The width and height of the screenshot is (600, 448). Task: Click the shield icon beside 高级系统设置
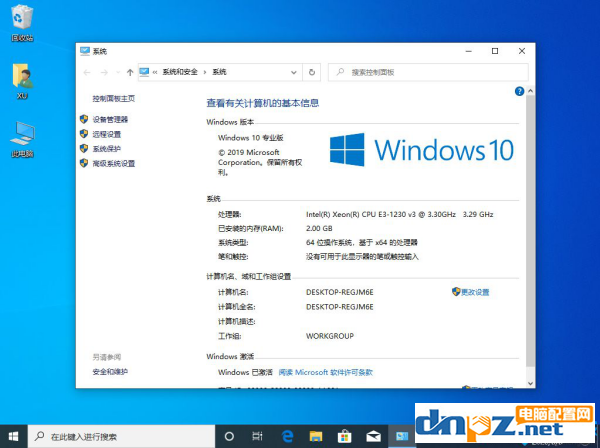pos(84,163)
